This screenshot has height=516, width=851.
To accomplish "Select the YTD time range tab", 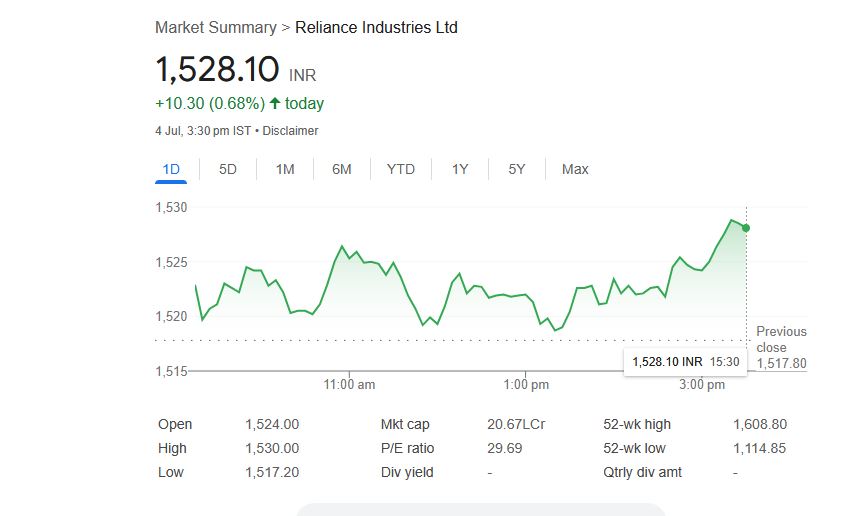I will 401,169.
